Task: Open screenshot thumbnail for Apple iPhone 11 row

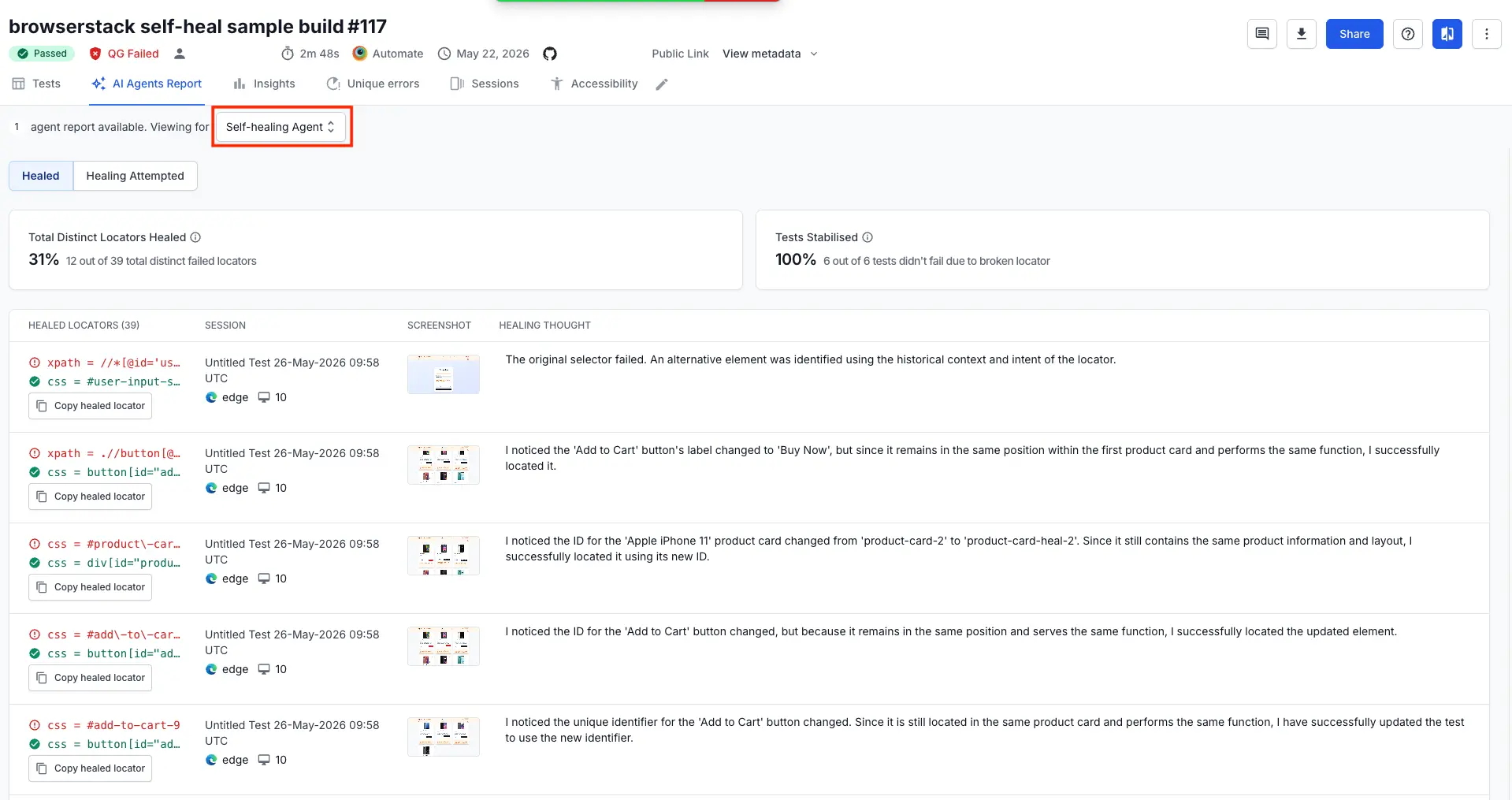Action: (x=444, y=556)
